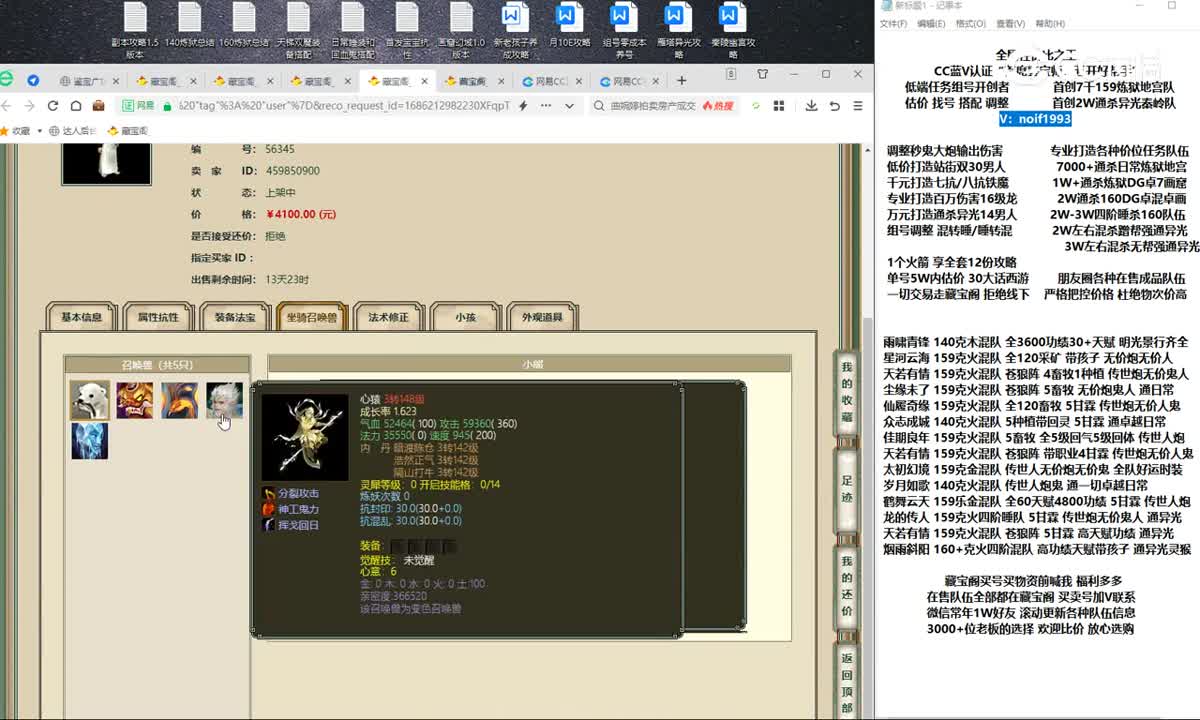Screen dimensions: 1200x720
Task: Open the 外观道具 tab
Action: tap(543, 318)
